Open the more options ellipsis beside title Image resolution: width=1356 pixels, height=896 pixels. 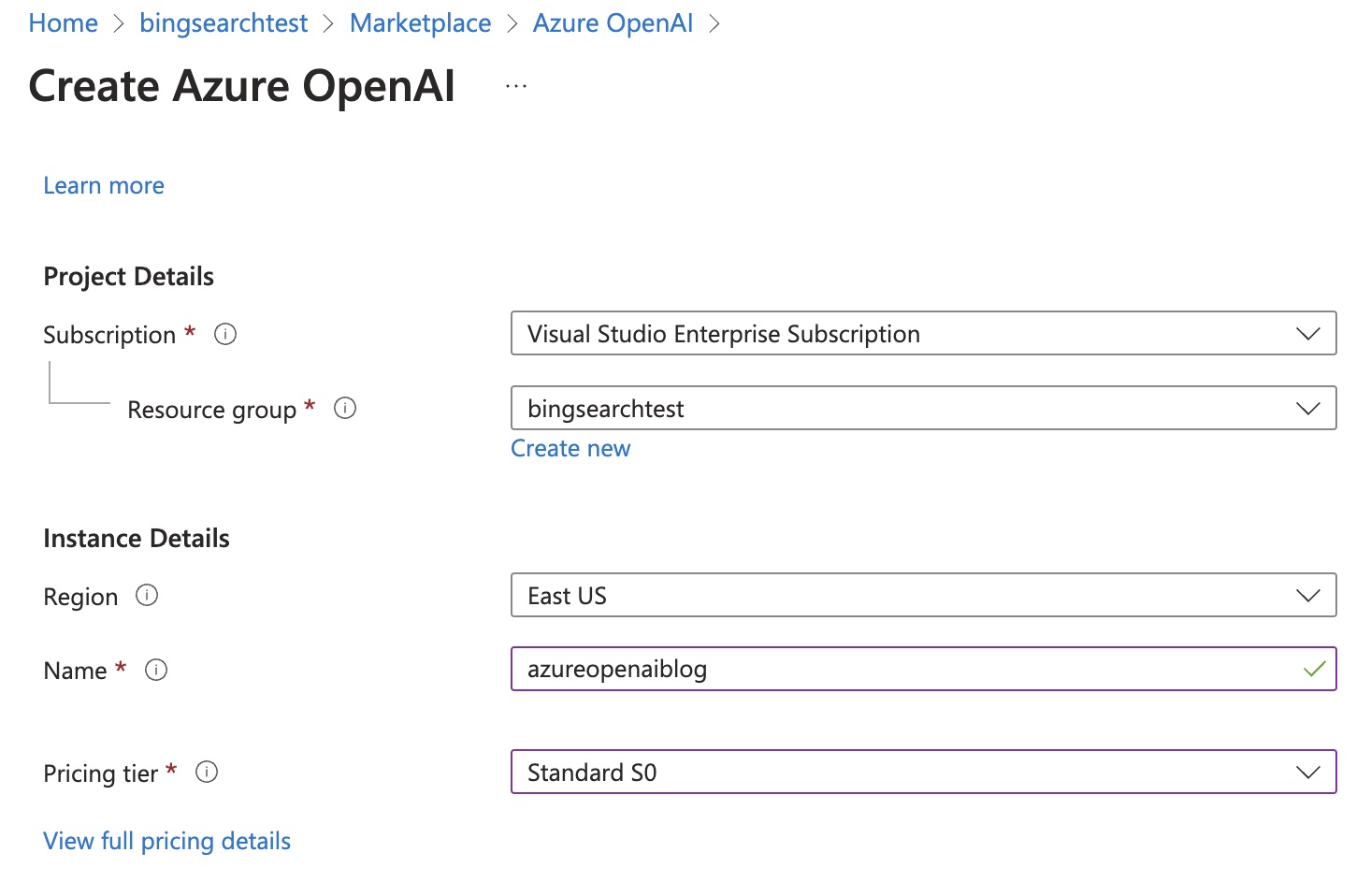pyautogui.click(x=516, y=86)
